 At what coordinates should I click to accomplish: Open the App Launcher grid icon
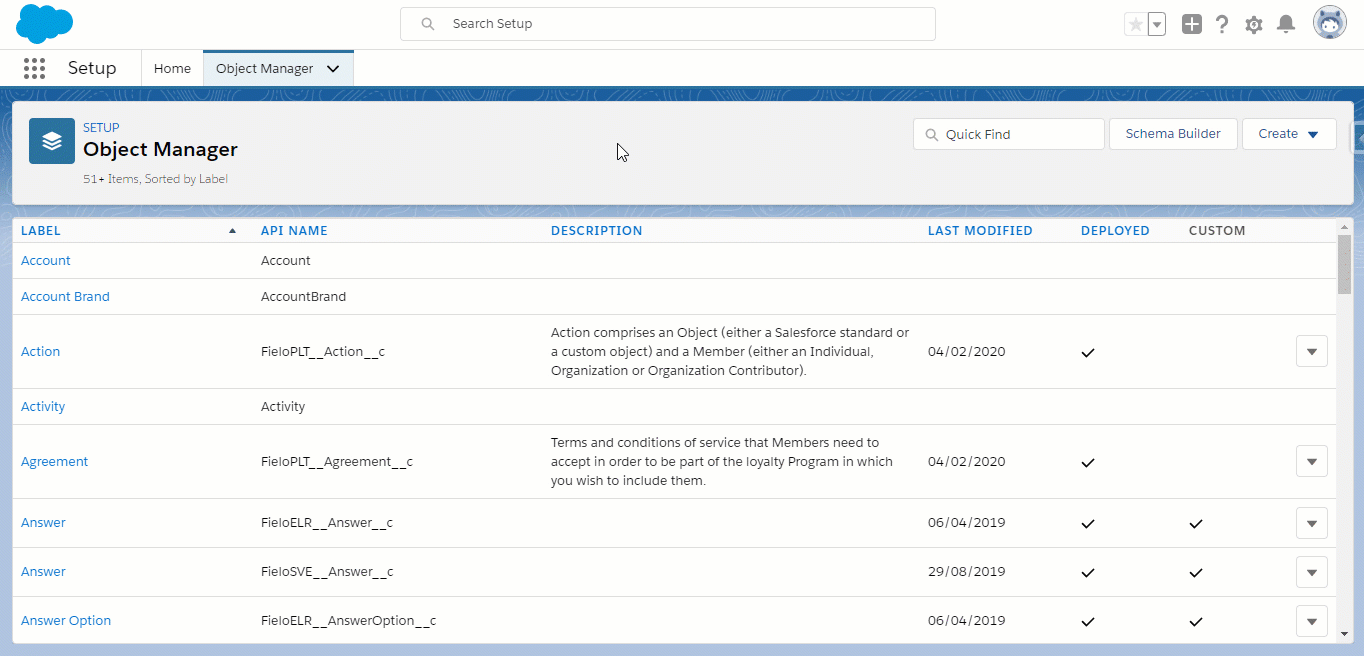[34, 68]
